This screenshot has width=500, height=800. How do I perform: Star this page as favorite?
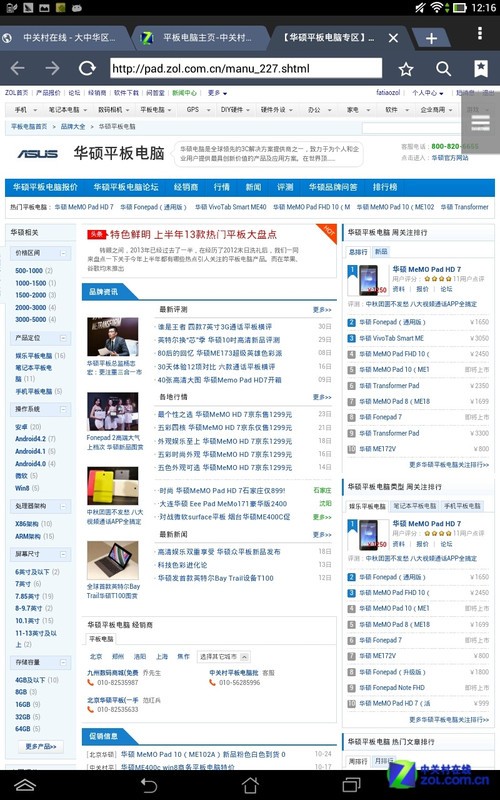click(406, 69)
